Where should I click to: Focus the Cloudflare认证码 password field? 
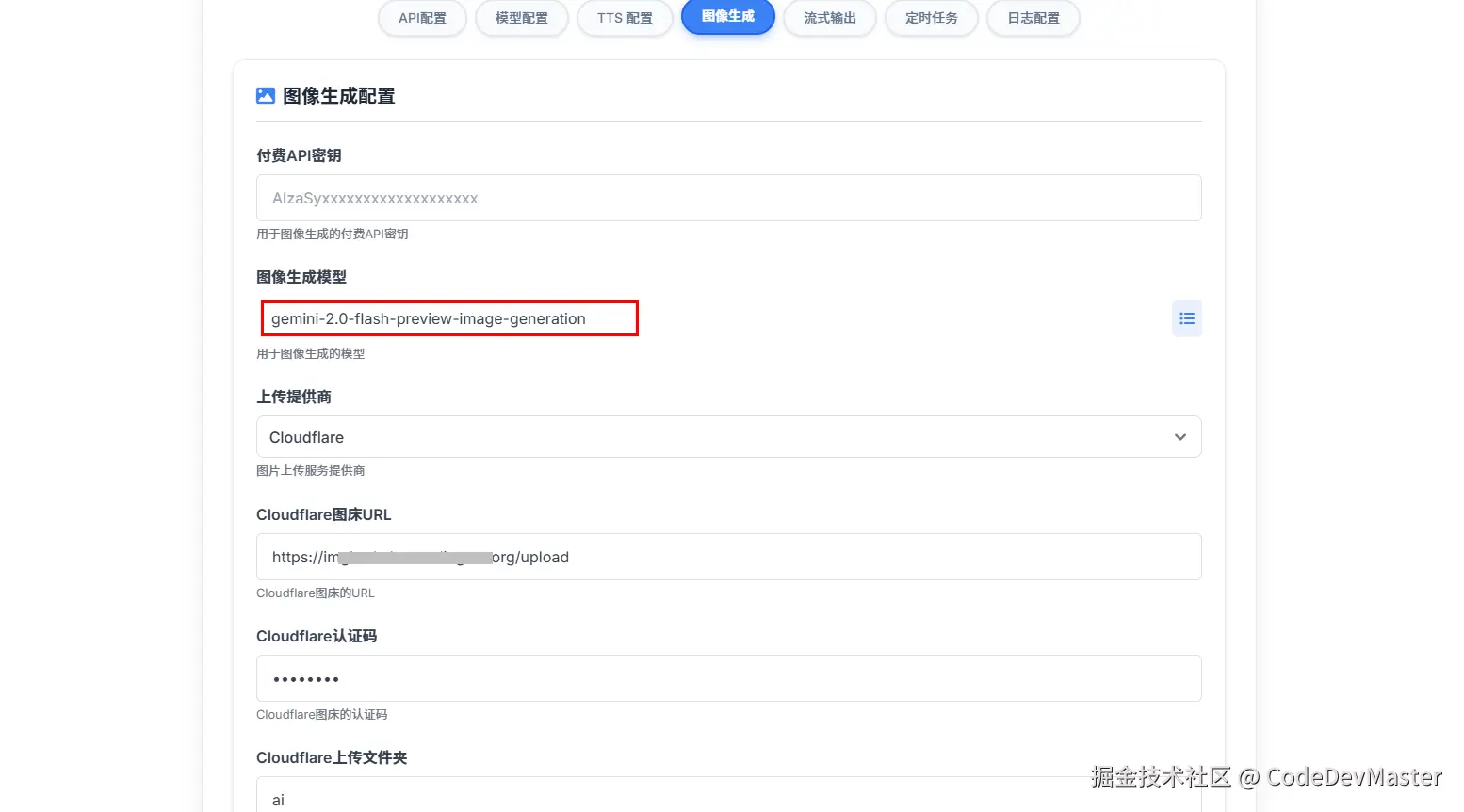(728, 678)
